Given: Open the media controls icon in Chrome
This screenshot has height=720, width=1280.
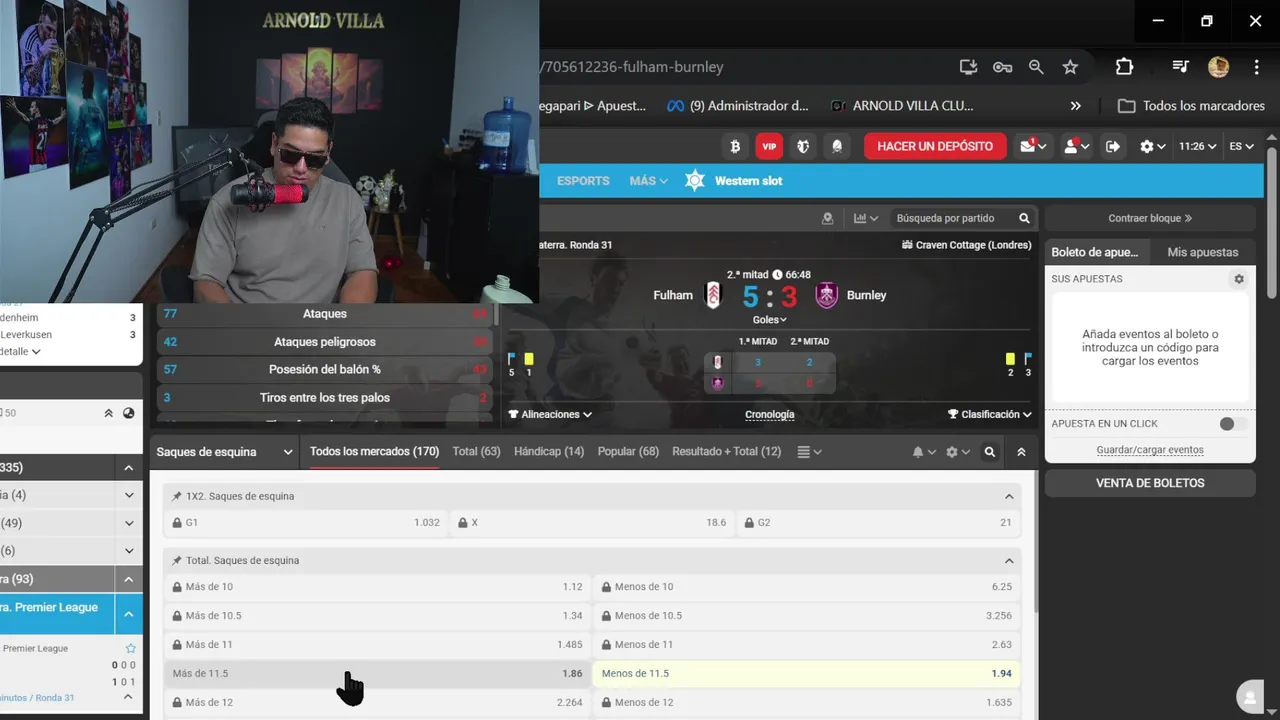Looking at the screenshot, I should (x=1180, y=67).
